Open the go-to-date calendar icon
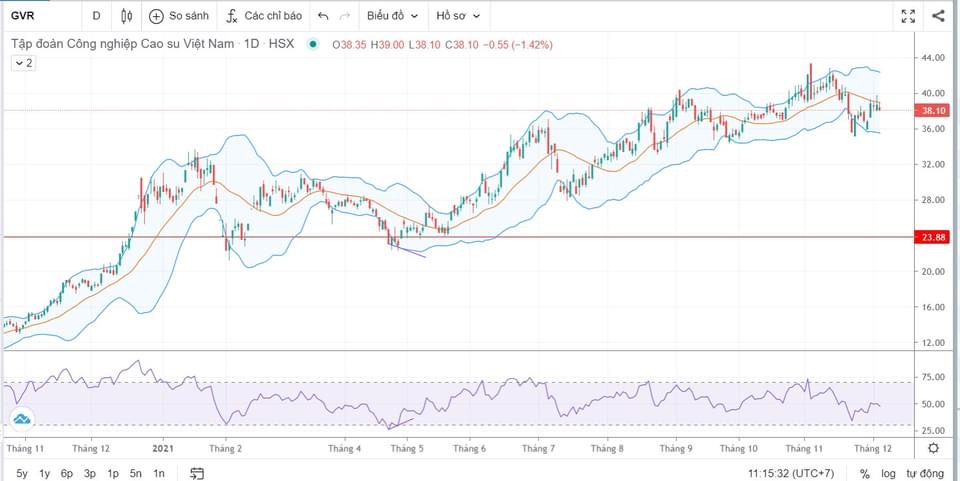The width and height of the screenshot is (960, 481). tap(197, 473)
